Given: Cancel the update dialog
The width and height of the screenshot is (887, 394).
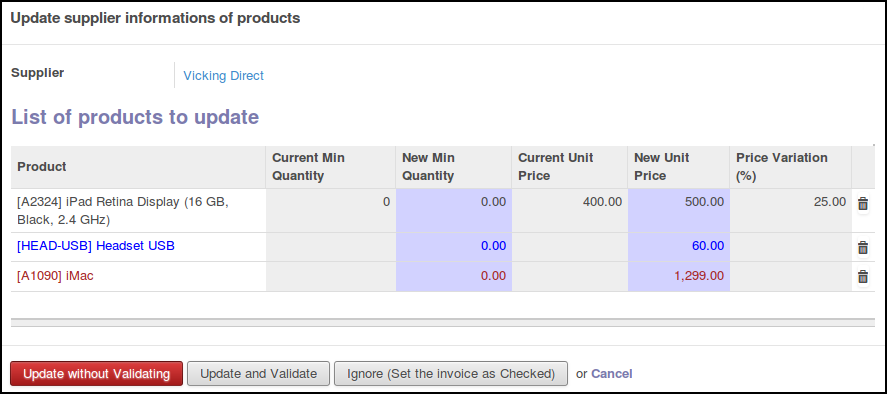Looking at the screenshot, I should point(612,374).
